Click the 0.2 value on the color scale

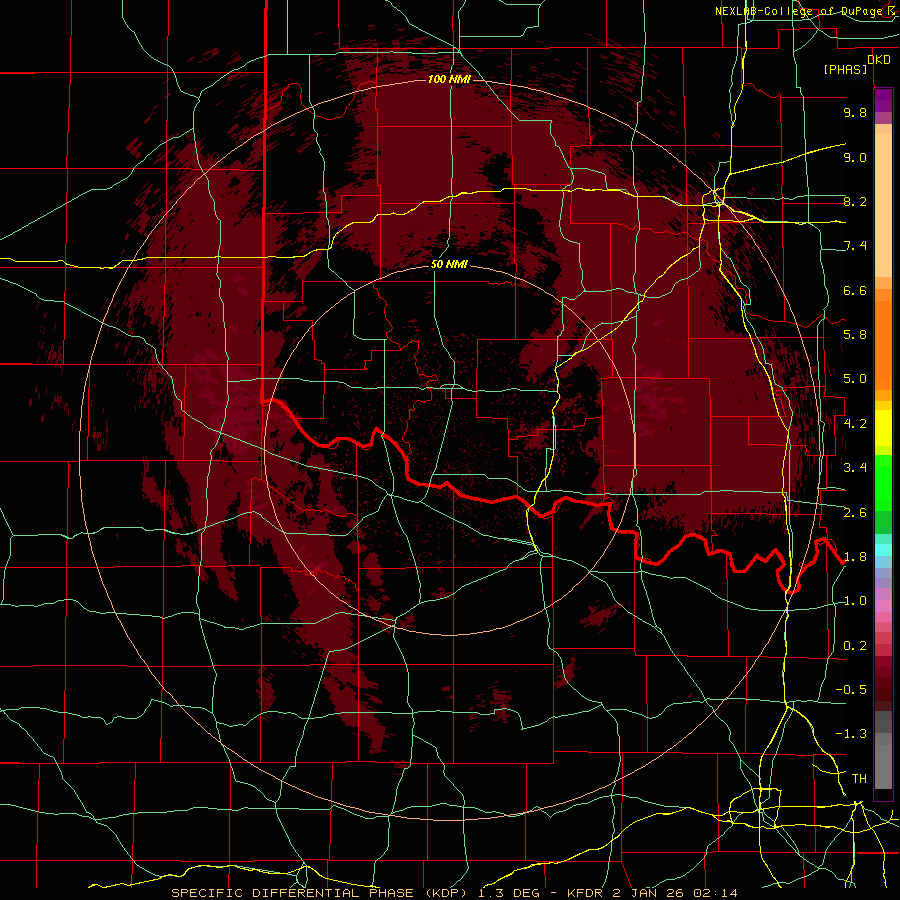click(x=855, y=646)
